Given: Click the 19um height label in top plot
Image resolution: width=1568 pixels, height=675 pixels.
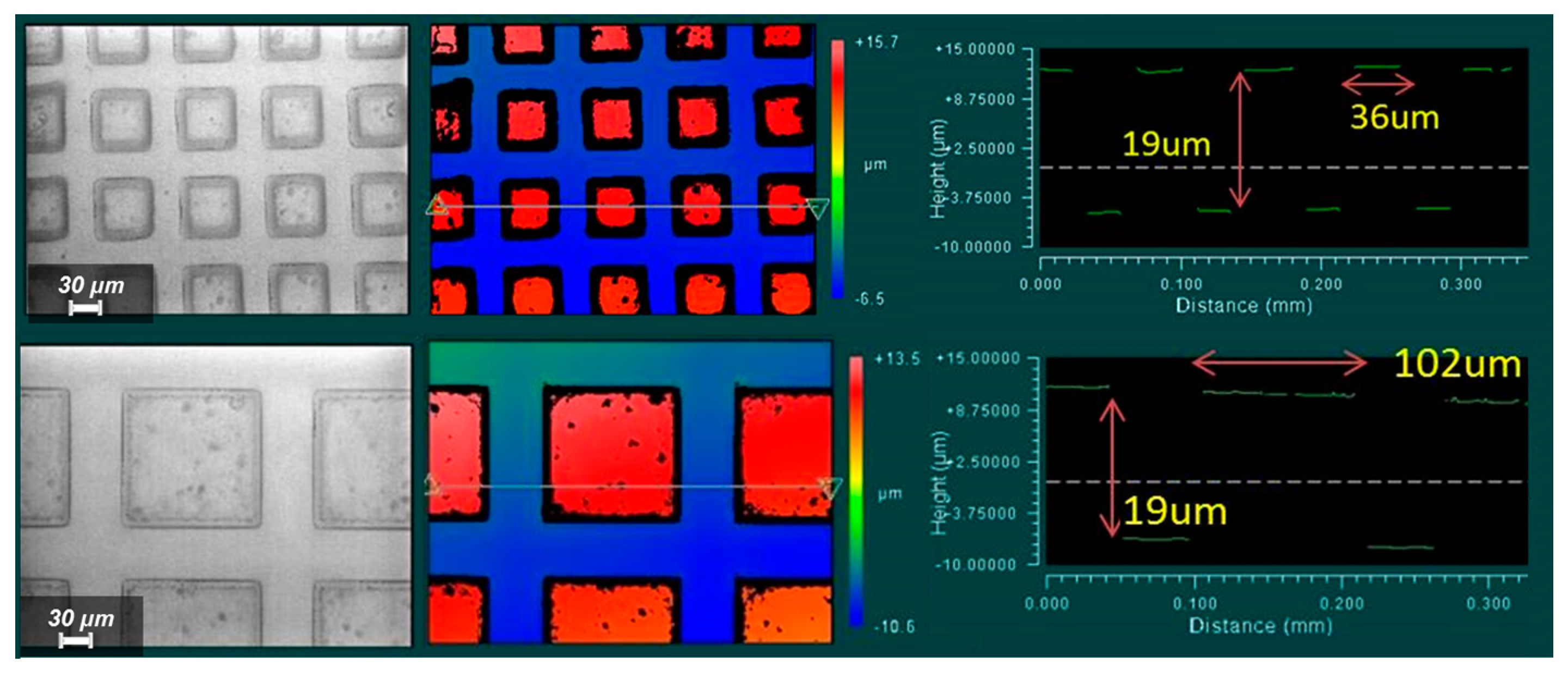Looking at the screenshot, I should (x=1166, y=145).
